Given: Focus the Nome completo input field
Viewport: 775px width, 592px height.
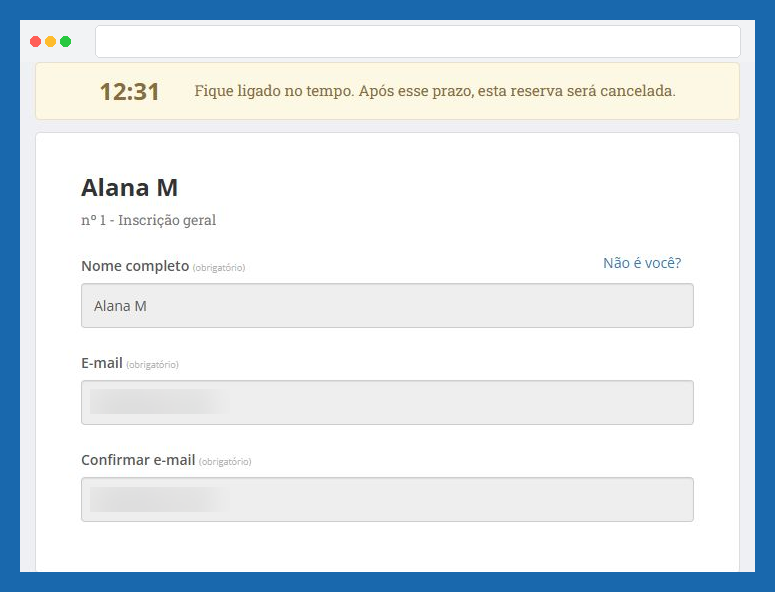Looking at the screenshot, I should point(387,305).
